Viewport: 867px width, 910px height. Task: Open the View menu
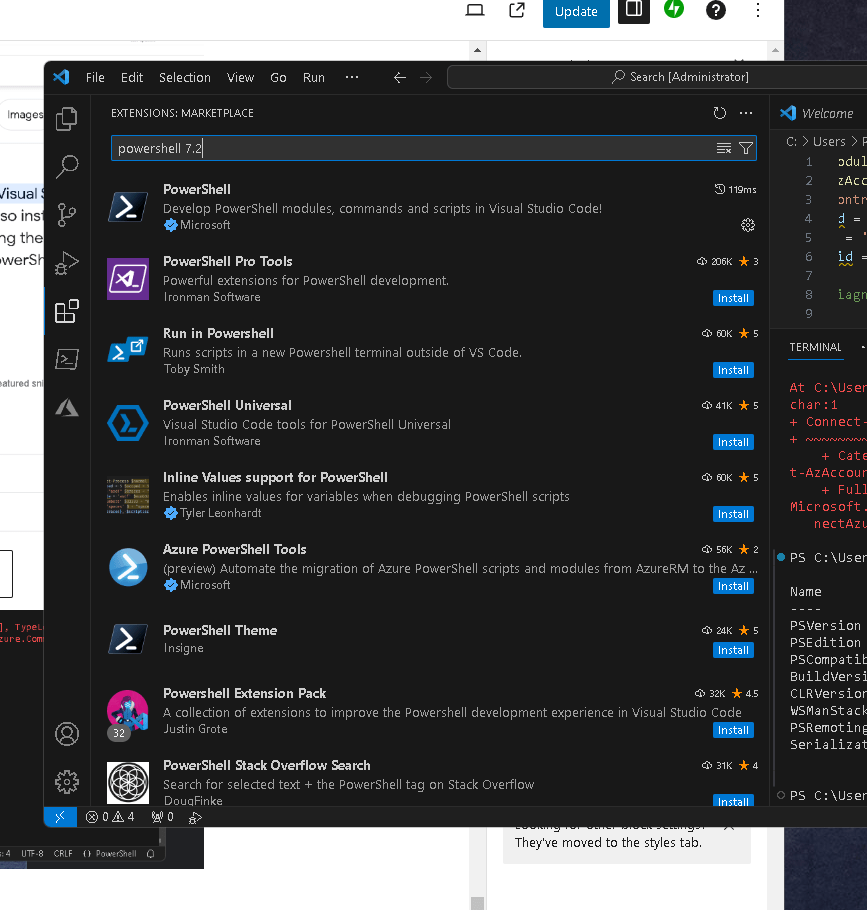click(240, 78)
